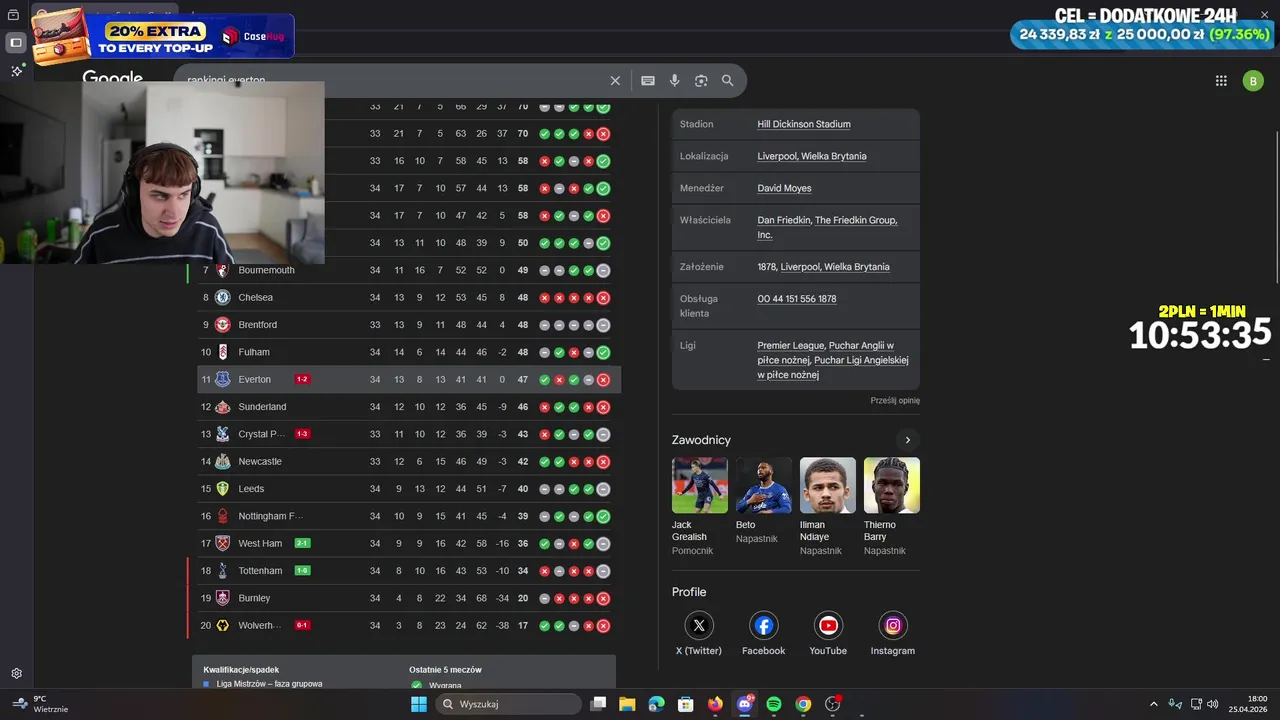The image size is (1280, 720).
Task: Show hidden system tray icons
Action: (1153, 704)
